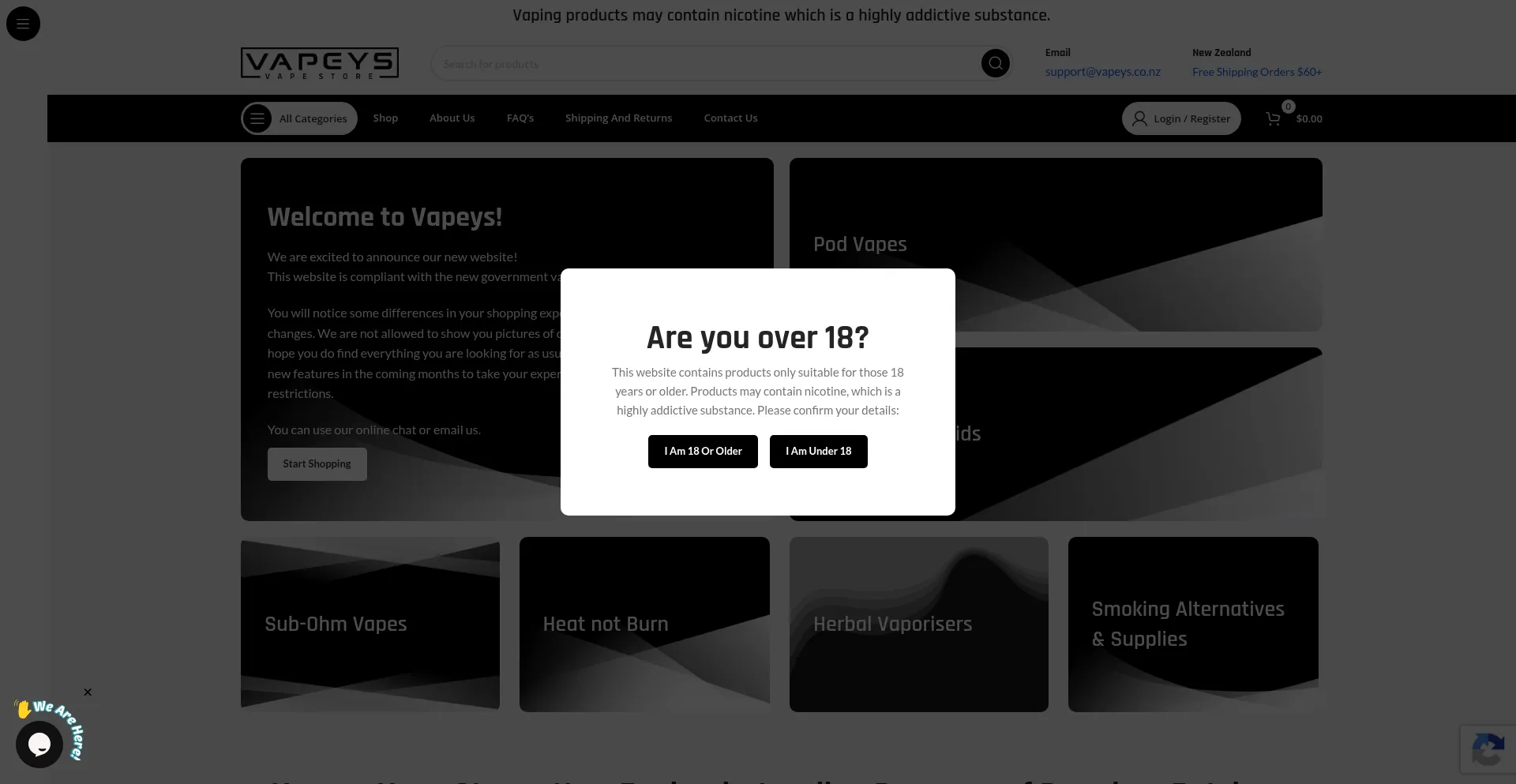The height and width of the screenshot is (784, 1516).
Task: Click the Vapeys Vape Store logo
Action: point(320,63)
